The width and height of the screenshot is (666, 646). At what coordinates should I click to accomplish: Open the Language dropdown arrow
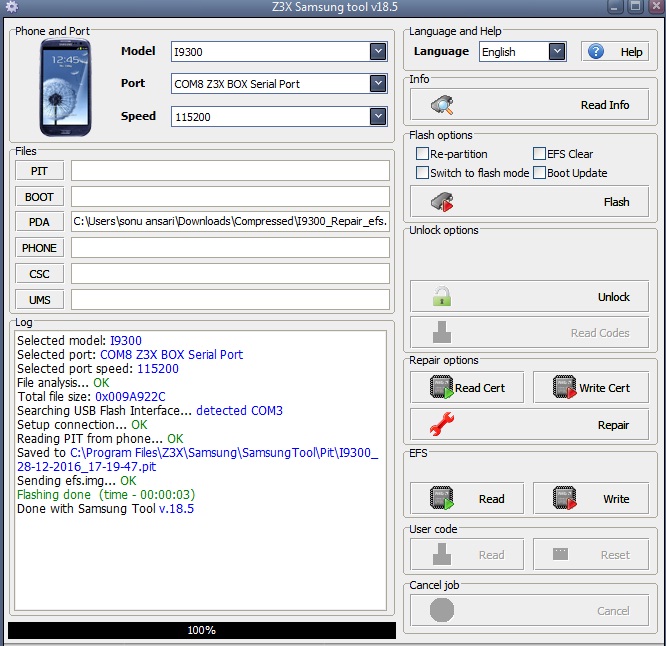point(557,51)
